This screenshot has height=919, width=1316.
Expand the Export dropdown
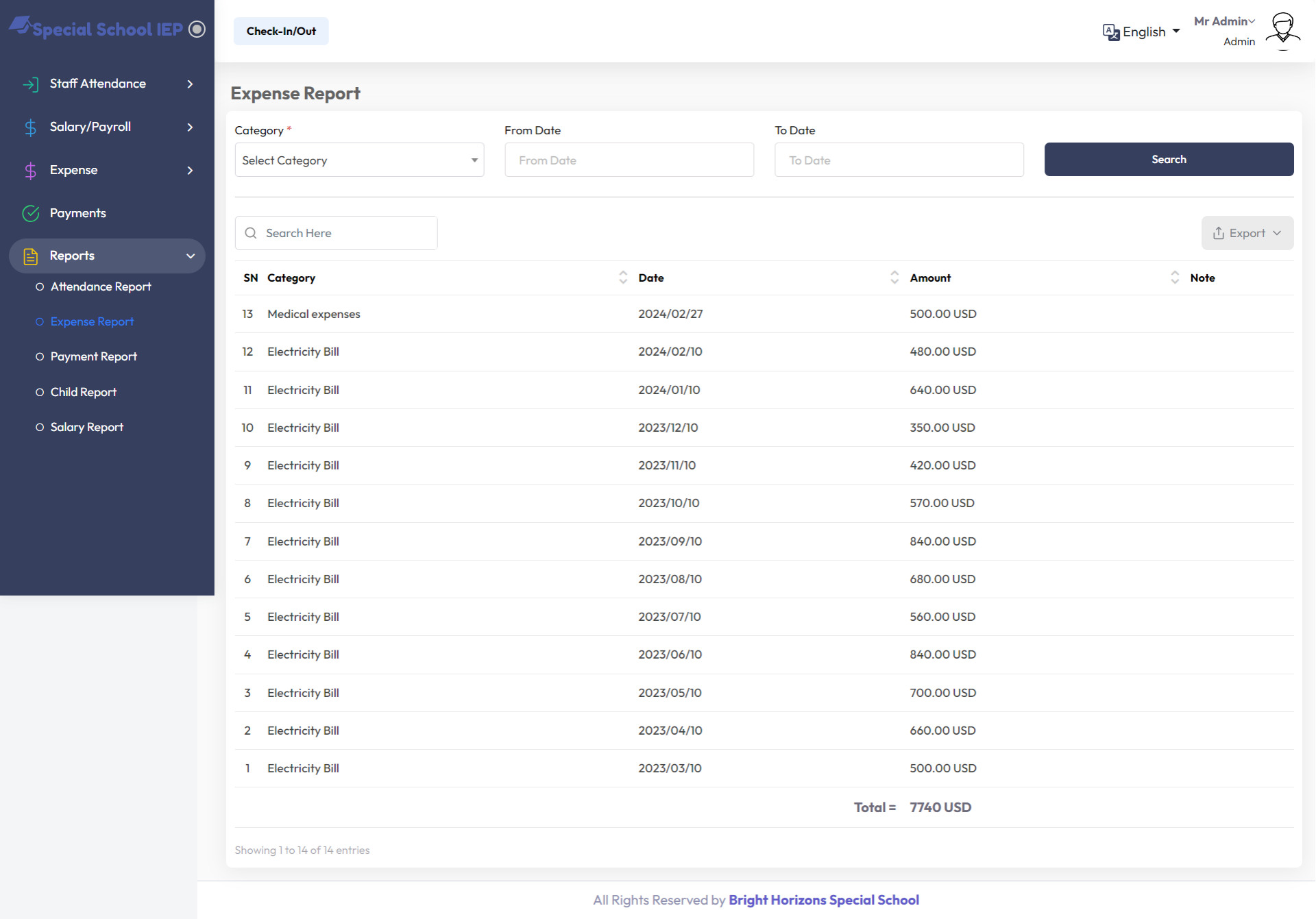(x=1247, y=234)
